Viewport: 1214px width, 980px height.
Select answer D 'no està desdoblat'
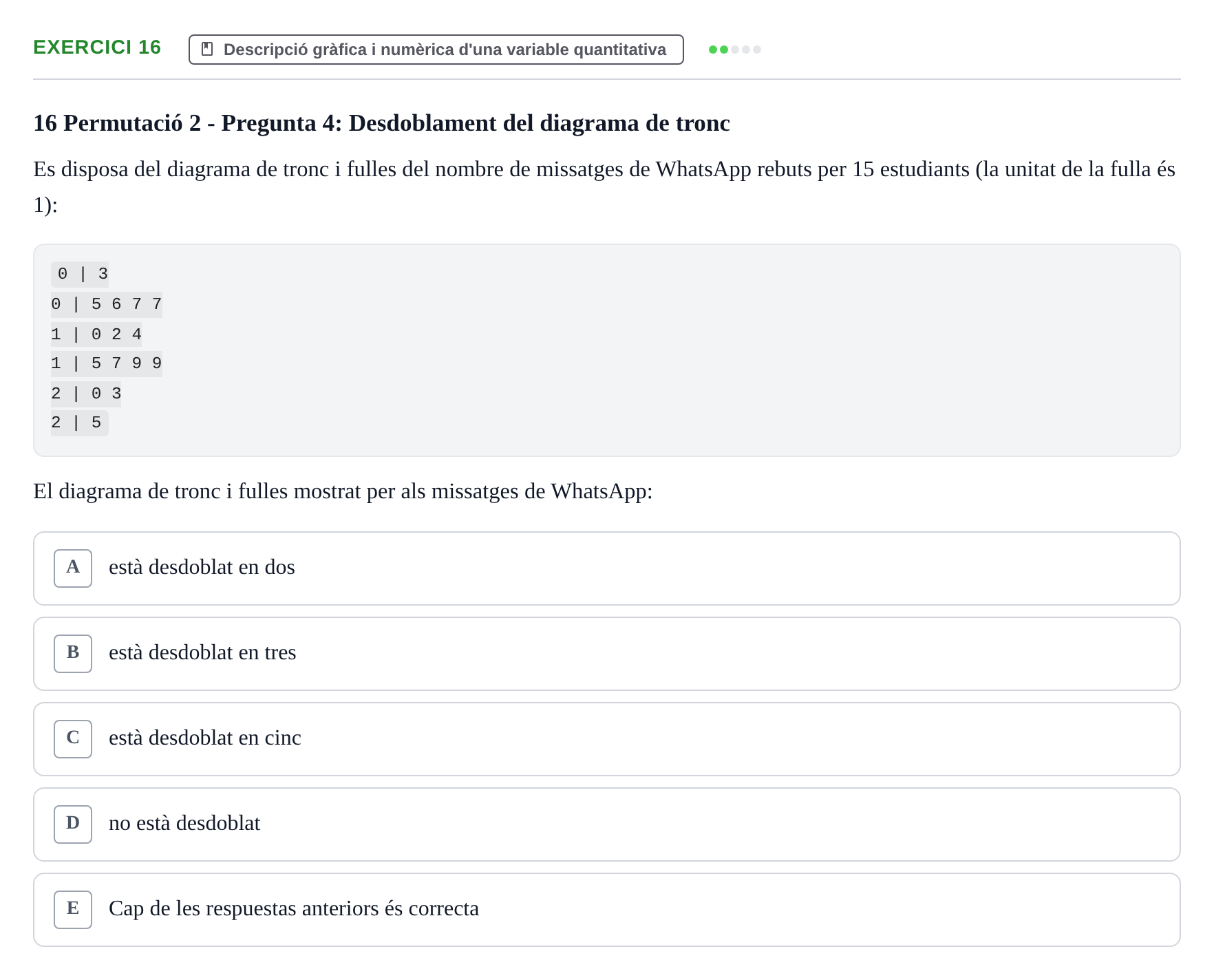(606, 824)
